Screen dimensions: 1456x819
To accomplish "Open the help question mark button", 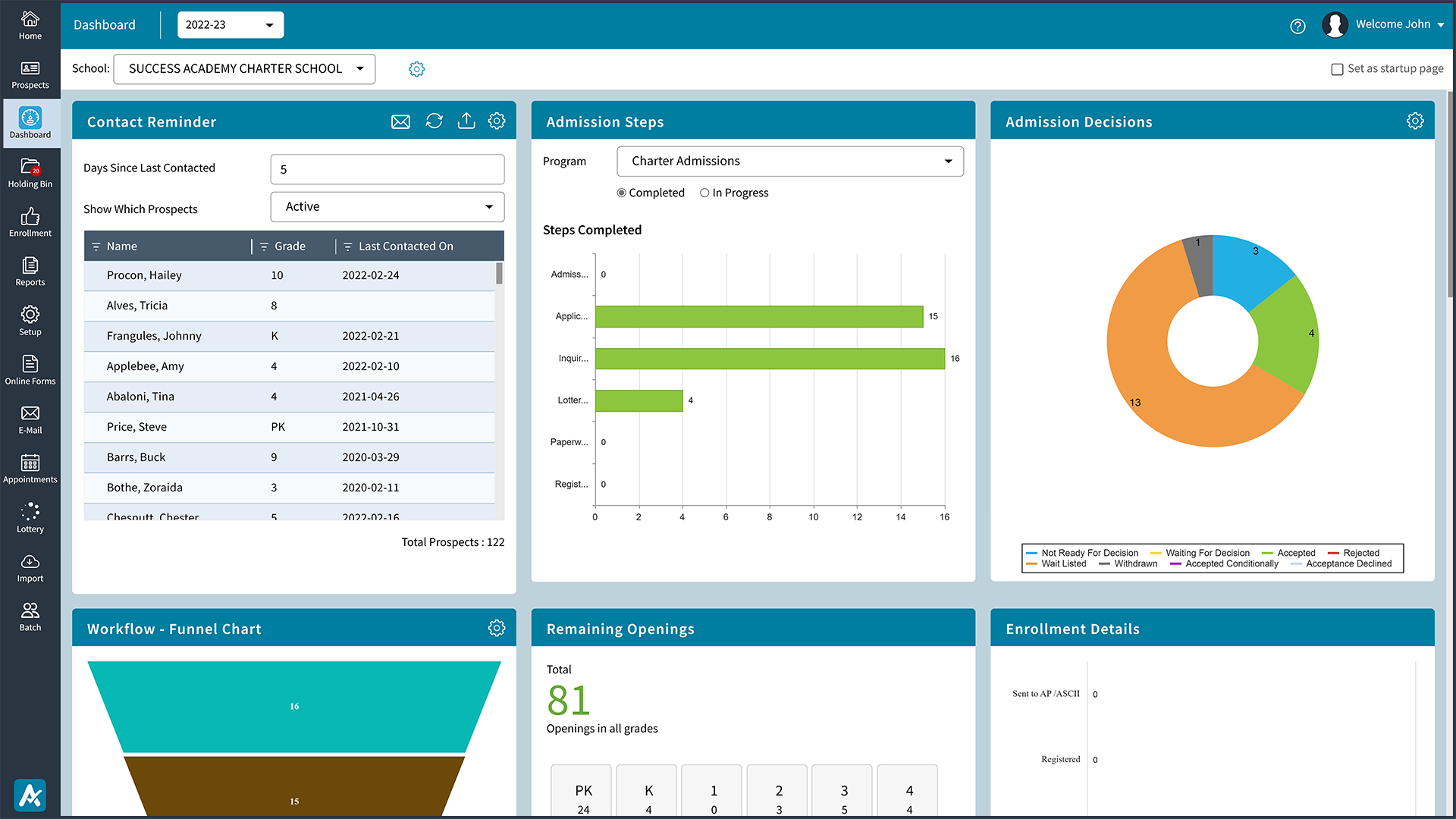I will [x=1298, y=26].
